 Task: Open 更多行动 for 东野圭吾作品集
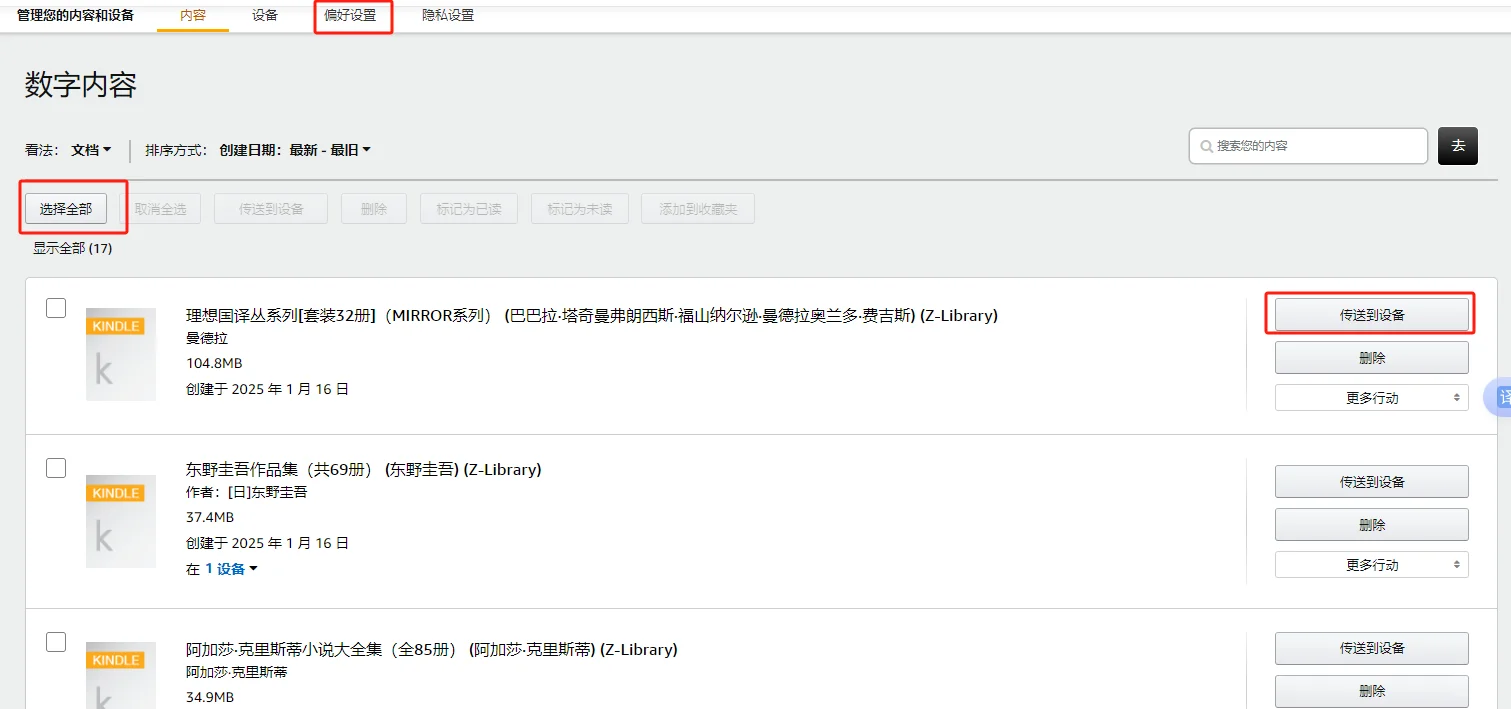1372,565
